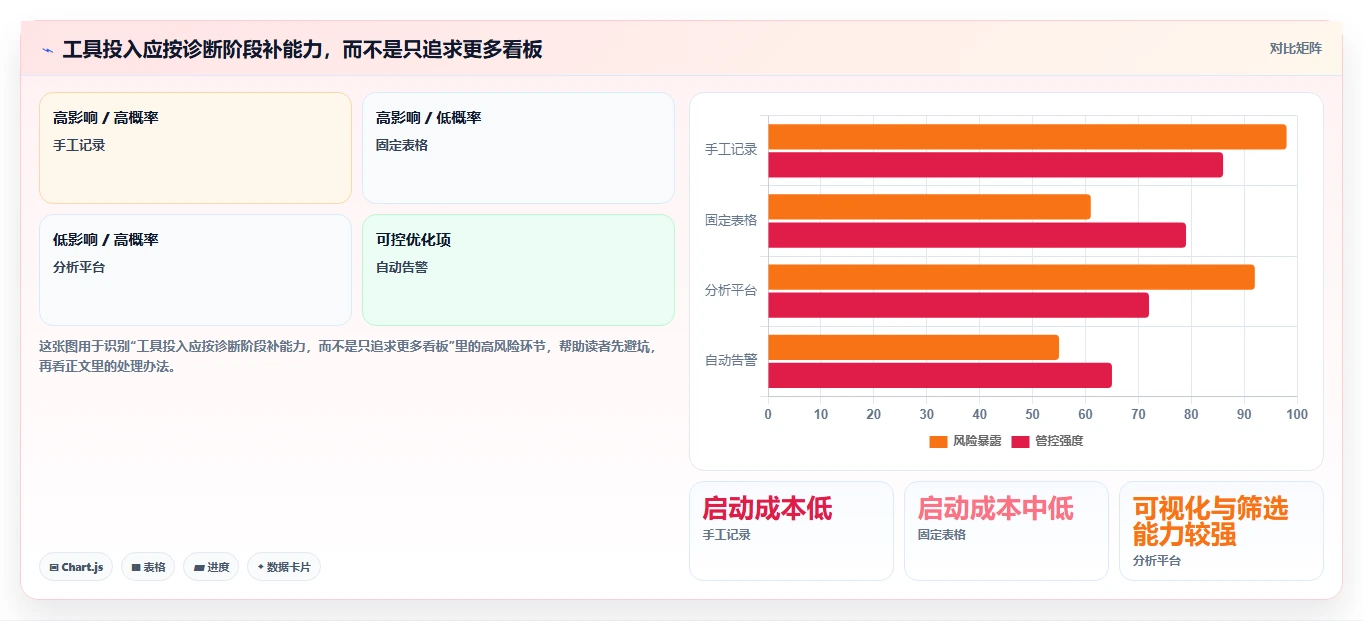Click the description paragraph starting 这张图用于识别
Viewport: 1363px width, 621px height.
coord(349,356)
